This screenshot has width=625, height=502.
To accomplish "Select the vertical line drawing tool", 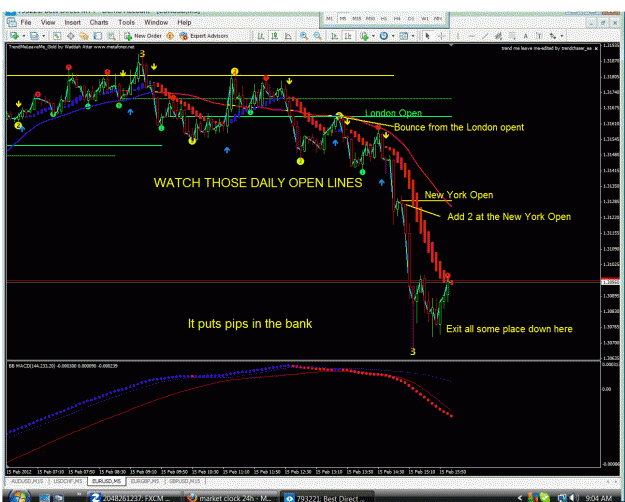I will pyautogui.click(x=458, y=36).
